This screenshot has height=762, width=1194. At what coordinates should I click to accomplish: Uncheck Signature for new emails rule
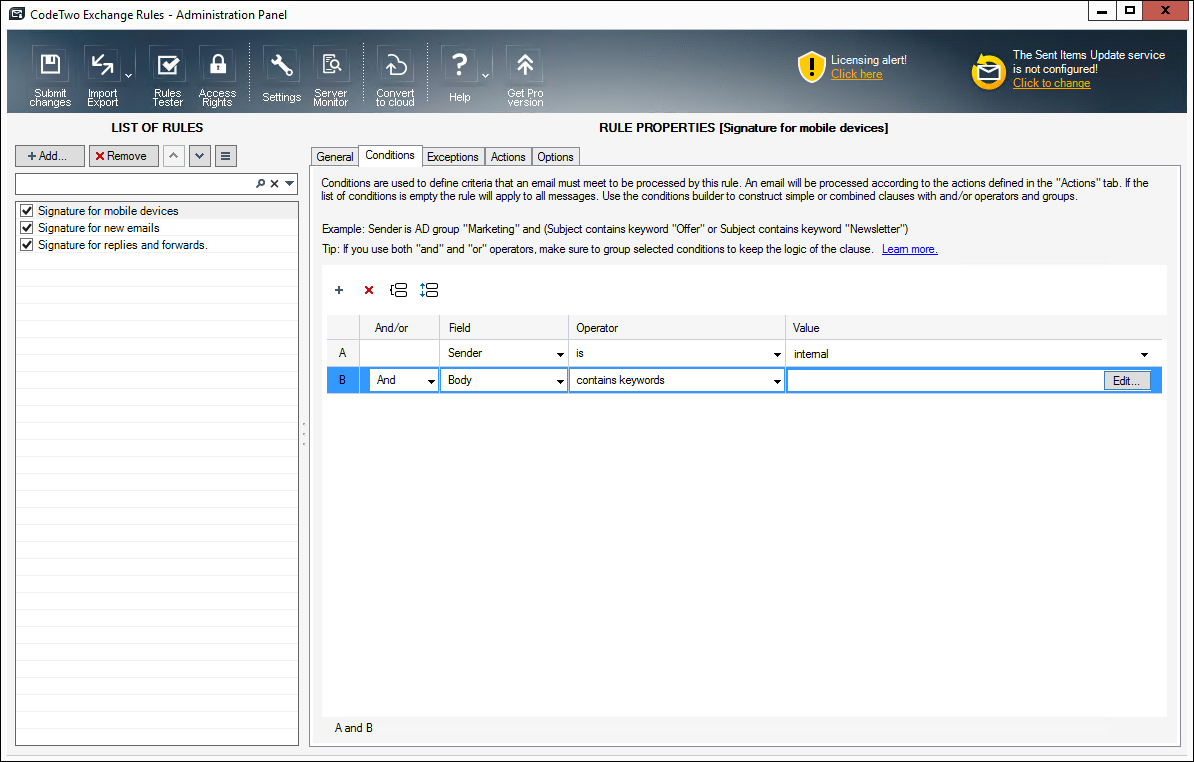pos(27,228)
